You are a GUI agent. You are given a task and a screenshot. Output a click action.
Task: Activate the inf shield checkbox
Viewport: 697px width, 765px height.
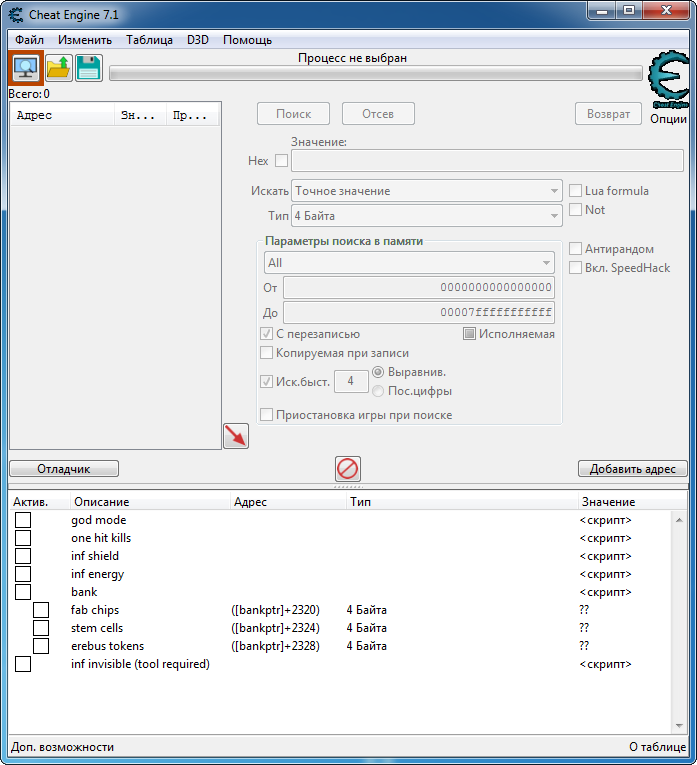click(23, 556)
